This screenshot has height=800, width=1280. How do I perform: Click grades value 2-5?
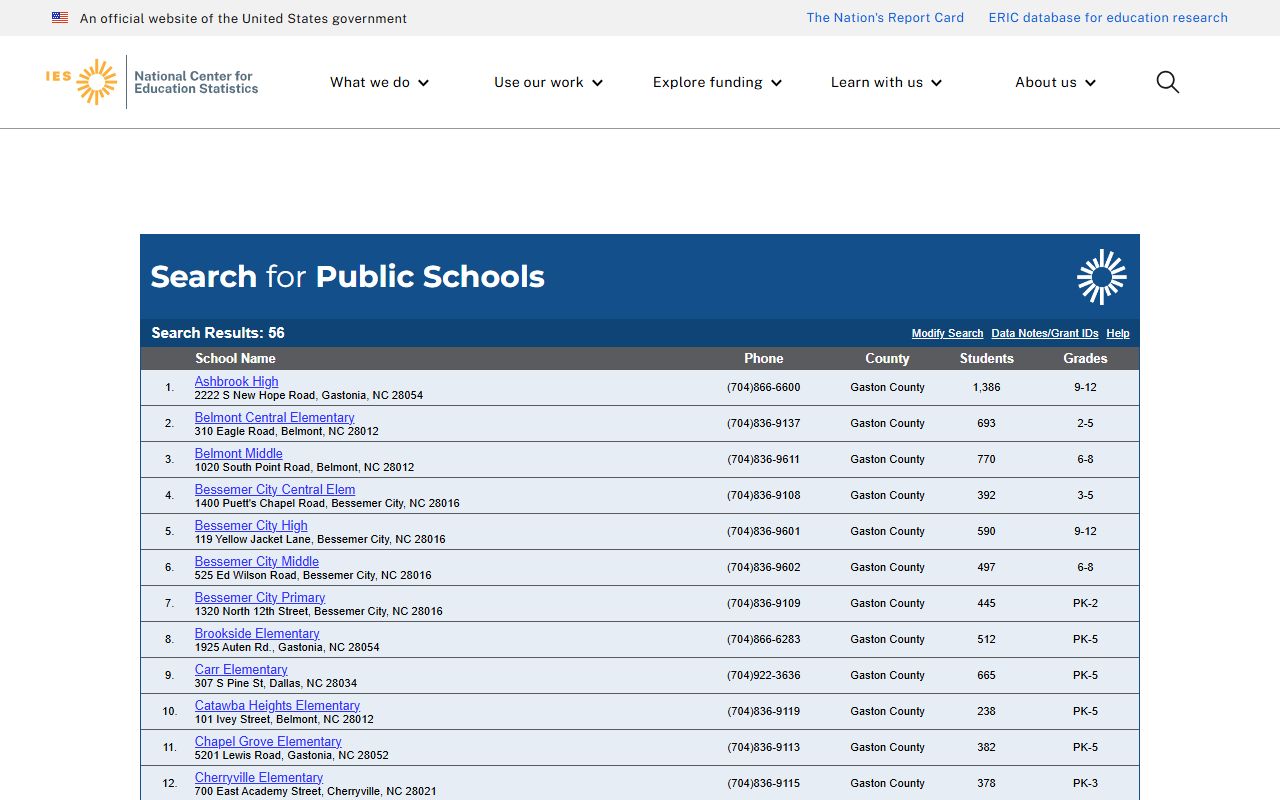coord(1085,423)
